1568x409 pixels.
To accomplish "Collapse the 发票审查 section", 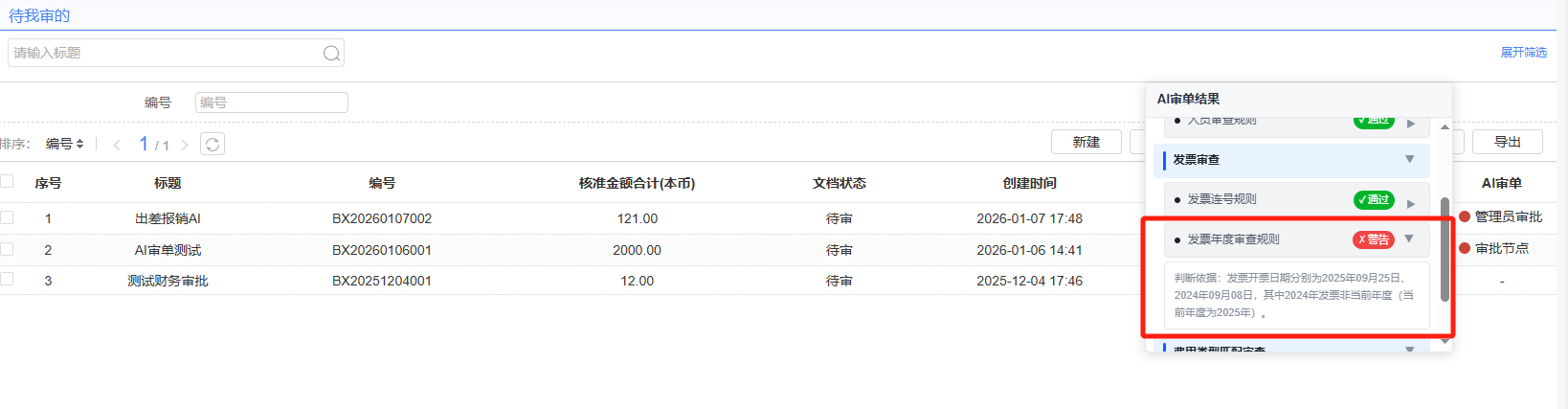I will (1409, 159).
